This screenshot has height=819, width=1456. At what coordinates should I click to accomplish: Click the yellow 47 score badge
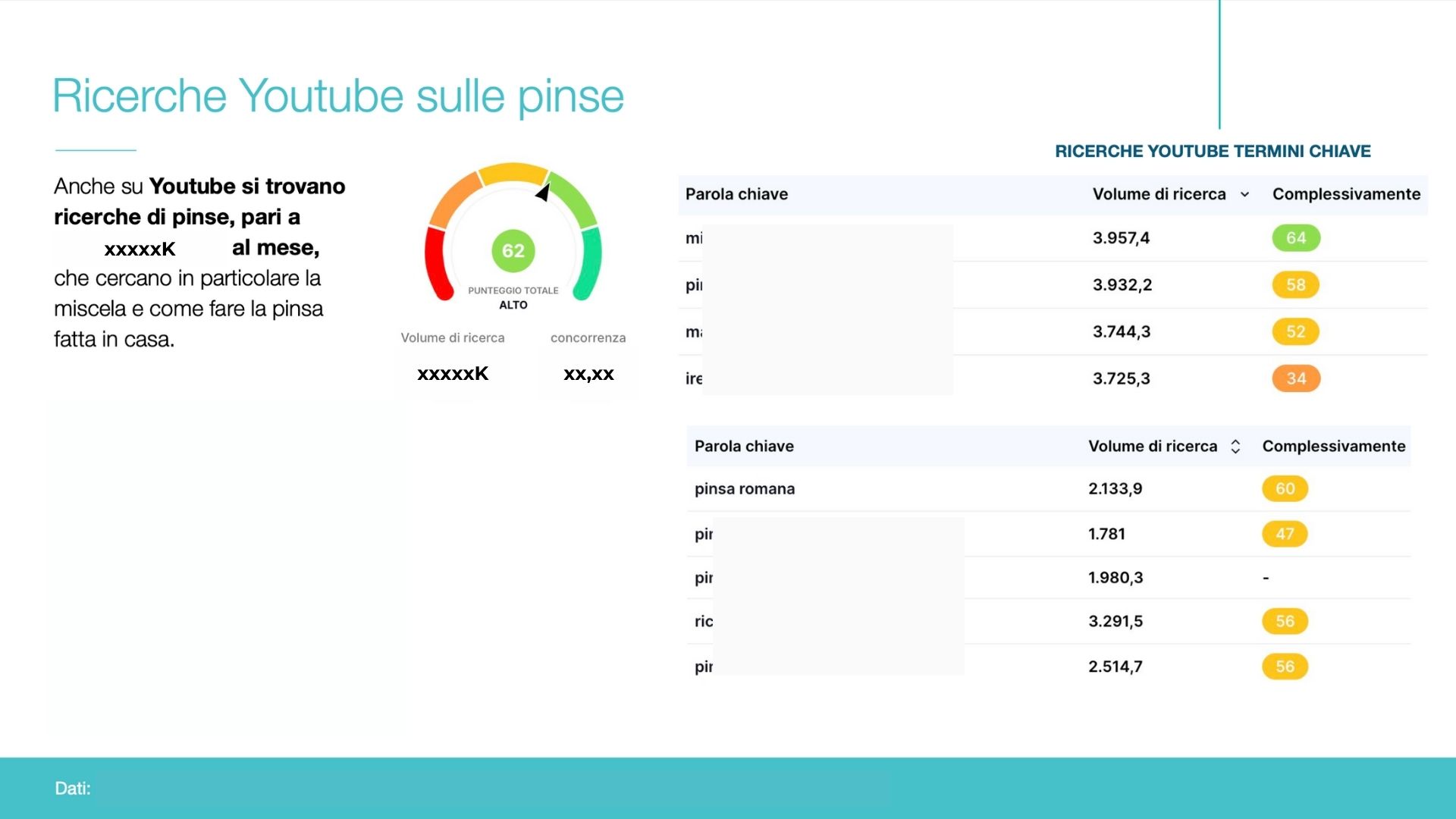1284,534
